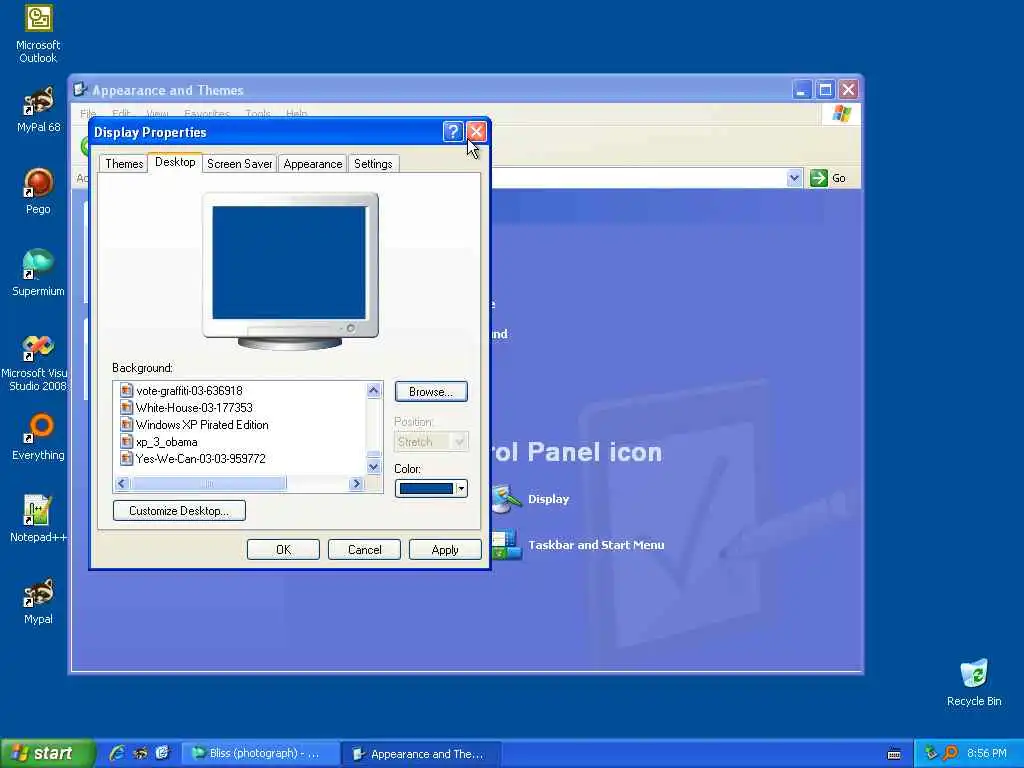This screenshot has height=768, width=1024.
Task: Click the Start button
Action: coord(47,753)
